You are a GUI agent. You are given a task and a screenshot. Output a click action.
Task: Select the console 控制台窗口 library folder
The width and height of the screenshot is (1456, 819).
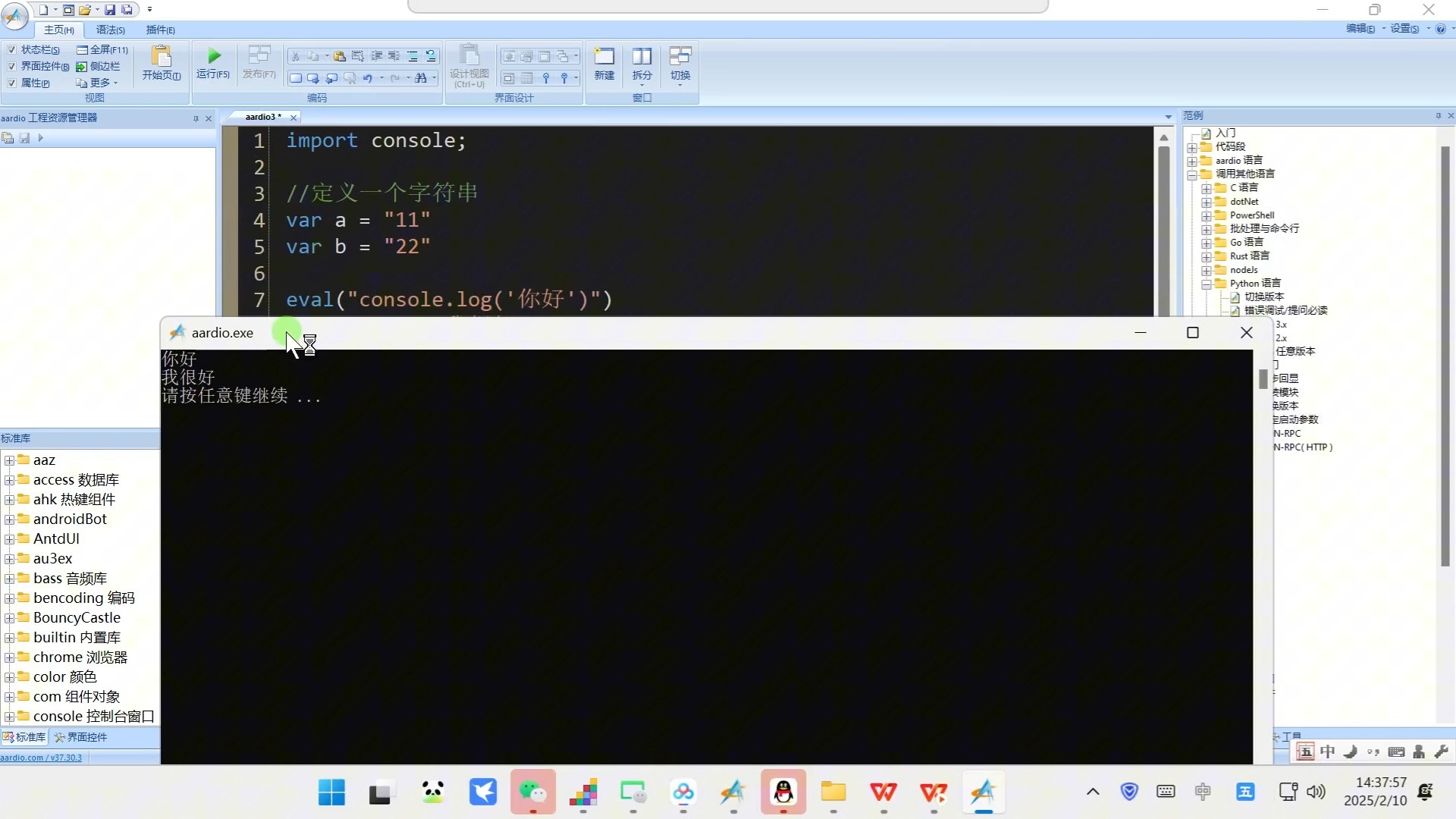tap(93, 717)
